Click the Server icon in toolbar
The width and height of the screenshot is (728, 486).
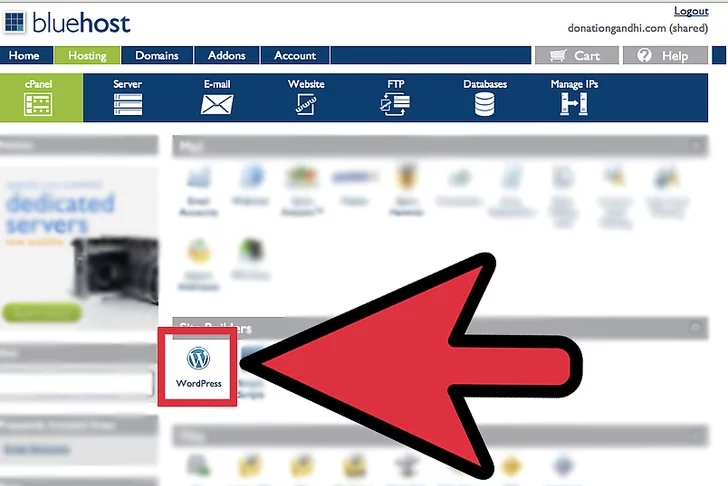click(x=127, y=102)
